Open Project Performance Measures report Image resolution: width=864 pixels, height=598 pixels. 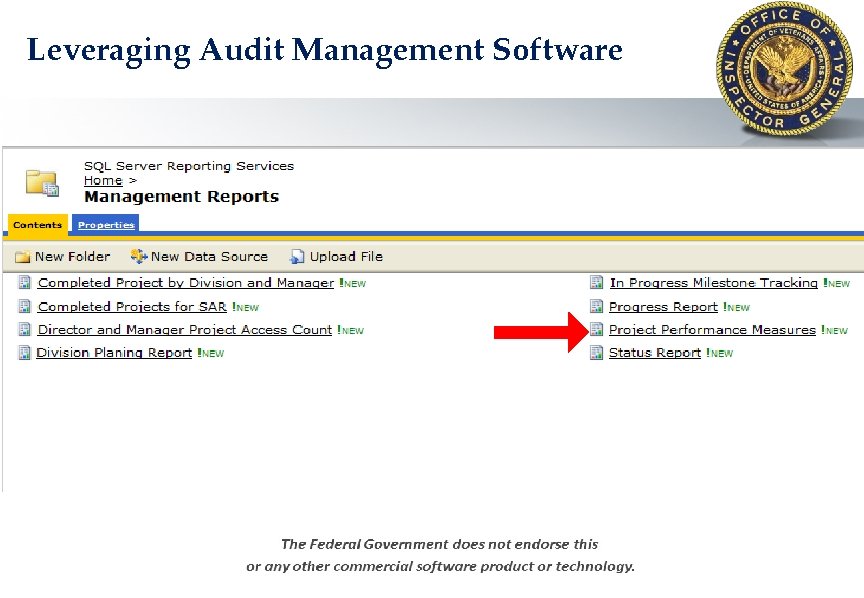[712, 330]
